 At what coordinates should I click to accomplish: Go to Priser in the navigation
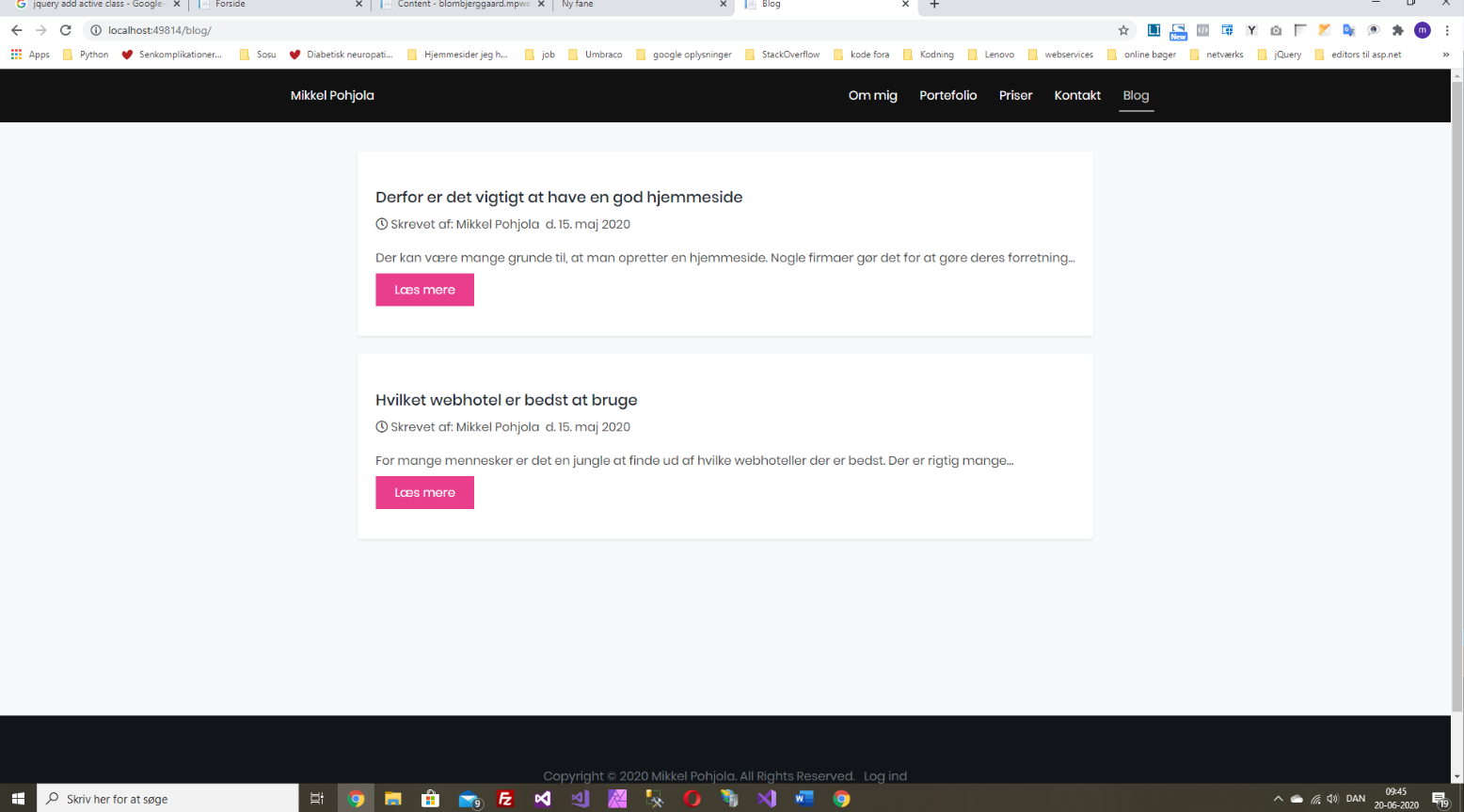point(1016,95)
